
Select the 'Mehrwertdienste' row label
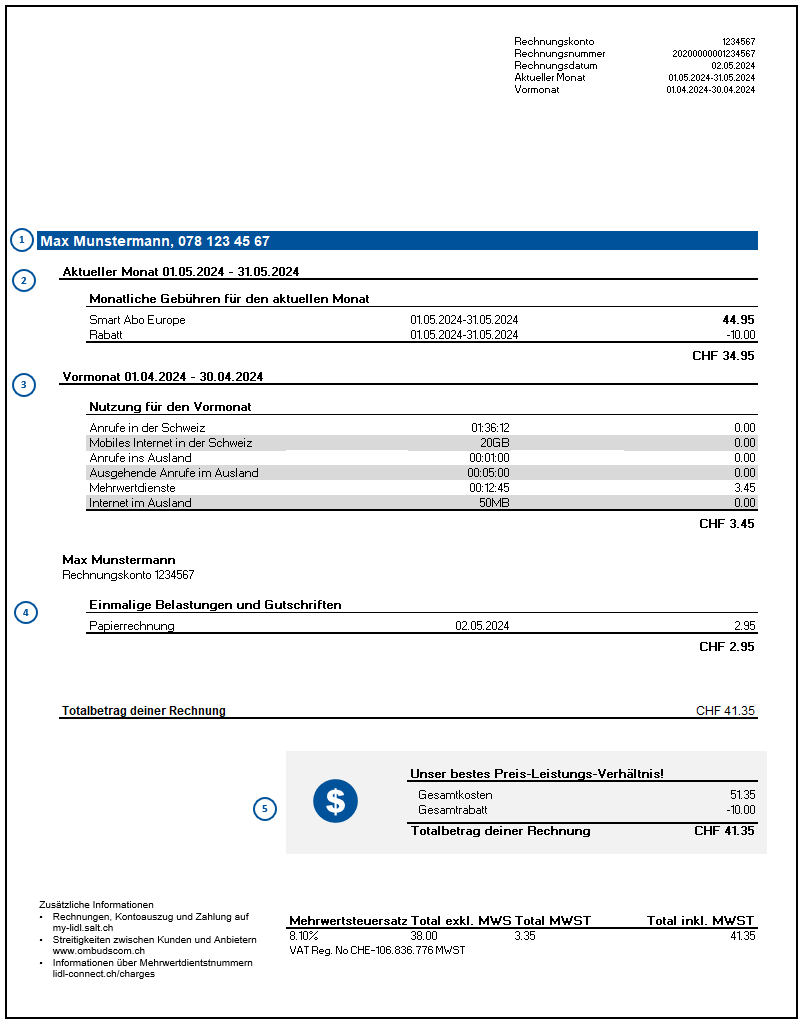132,488
